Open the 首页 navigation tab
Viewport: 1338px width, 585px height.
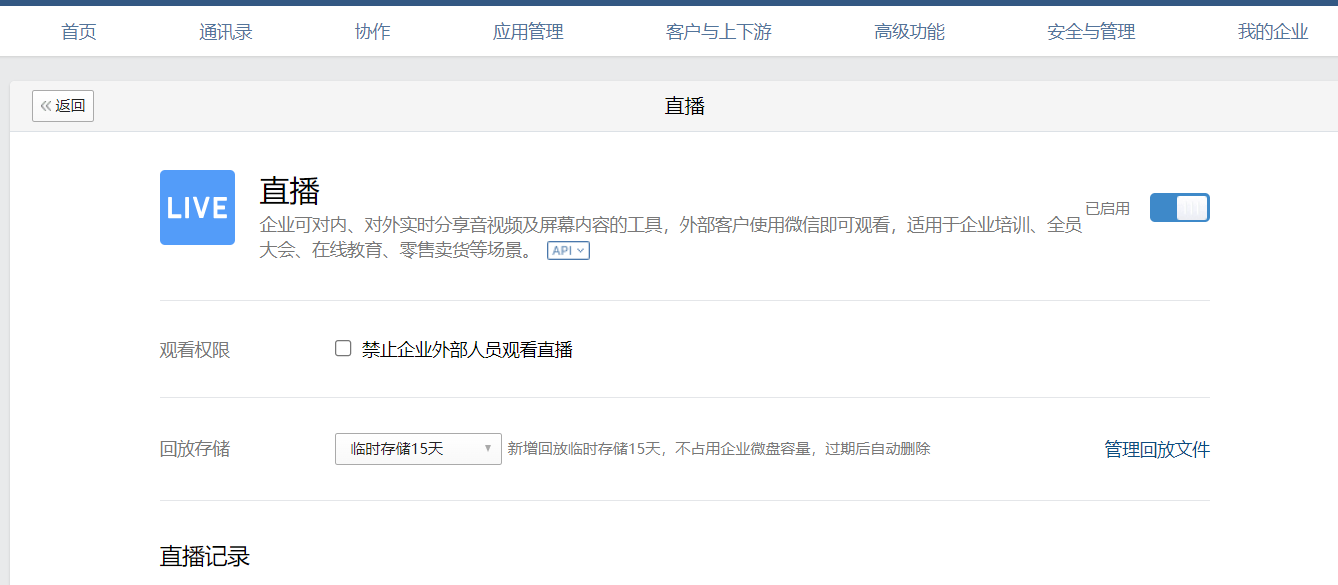click(79, 32)
